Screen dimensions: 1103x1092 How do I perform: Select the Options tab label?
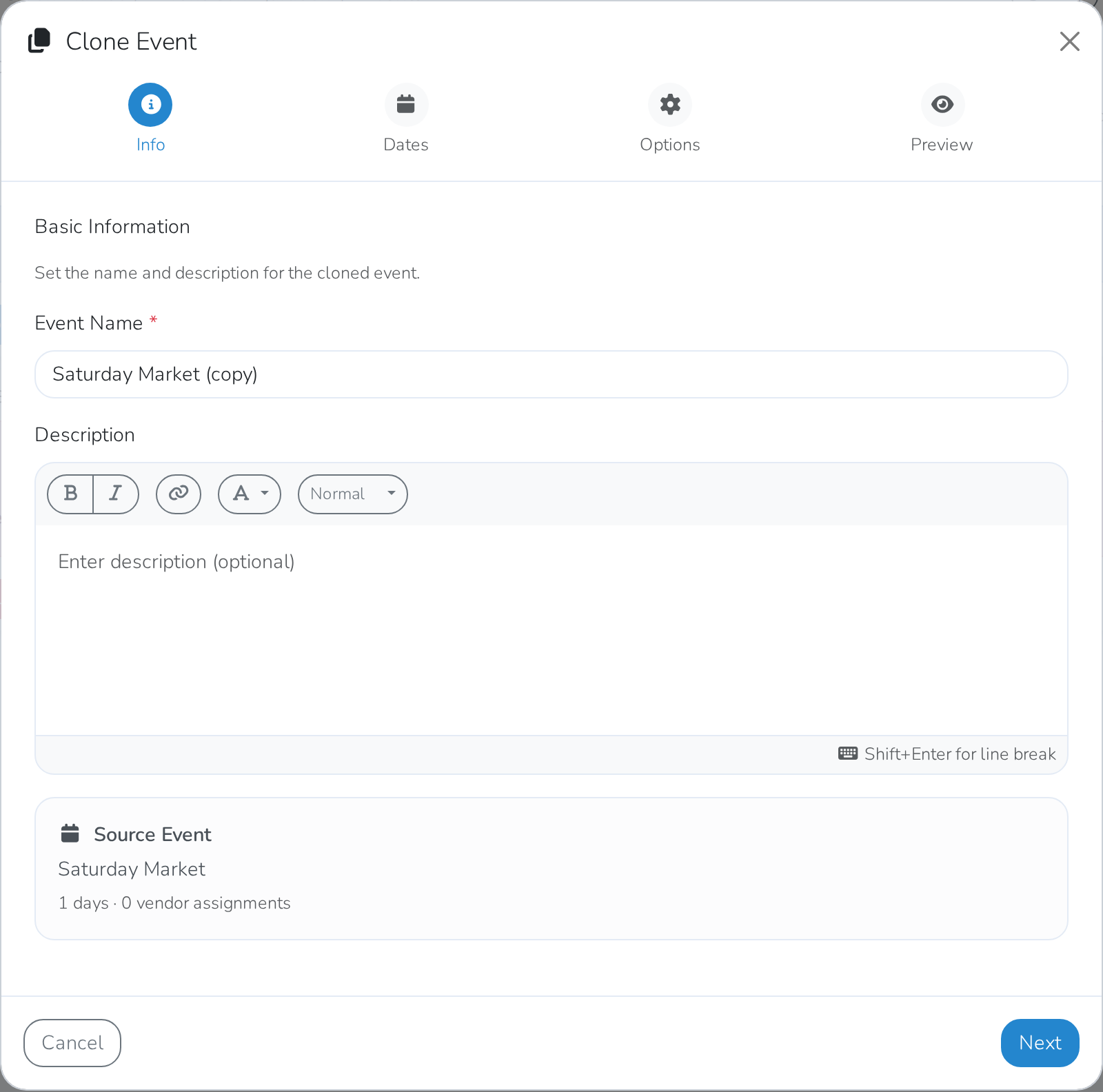pos(670,145)
